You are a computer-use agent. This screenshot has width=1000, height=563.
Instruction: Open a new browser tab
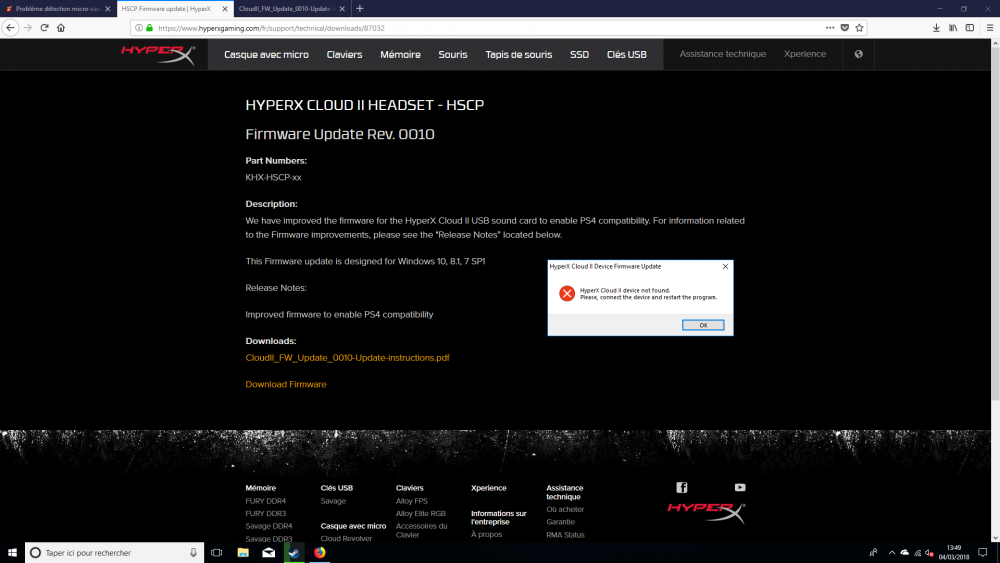(360, 8)
